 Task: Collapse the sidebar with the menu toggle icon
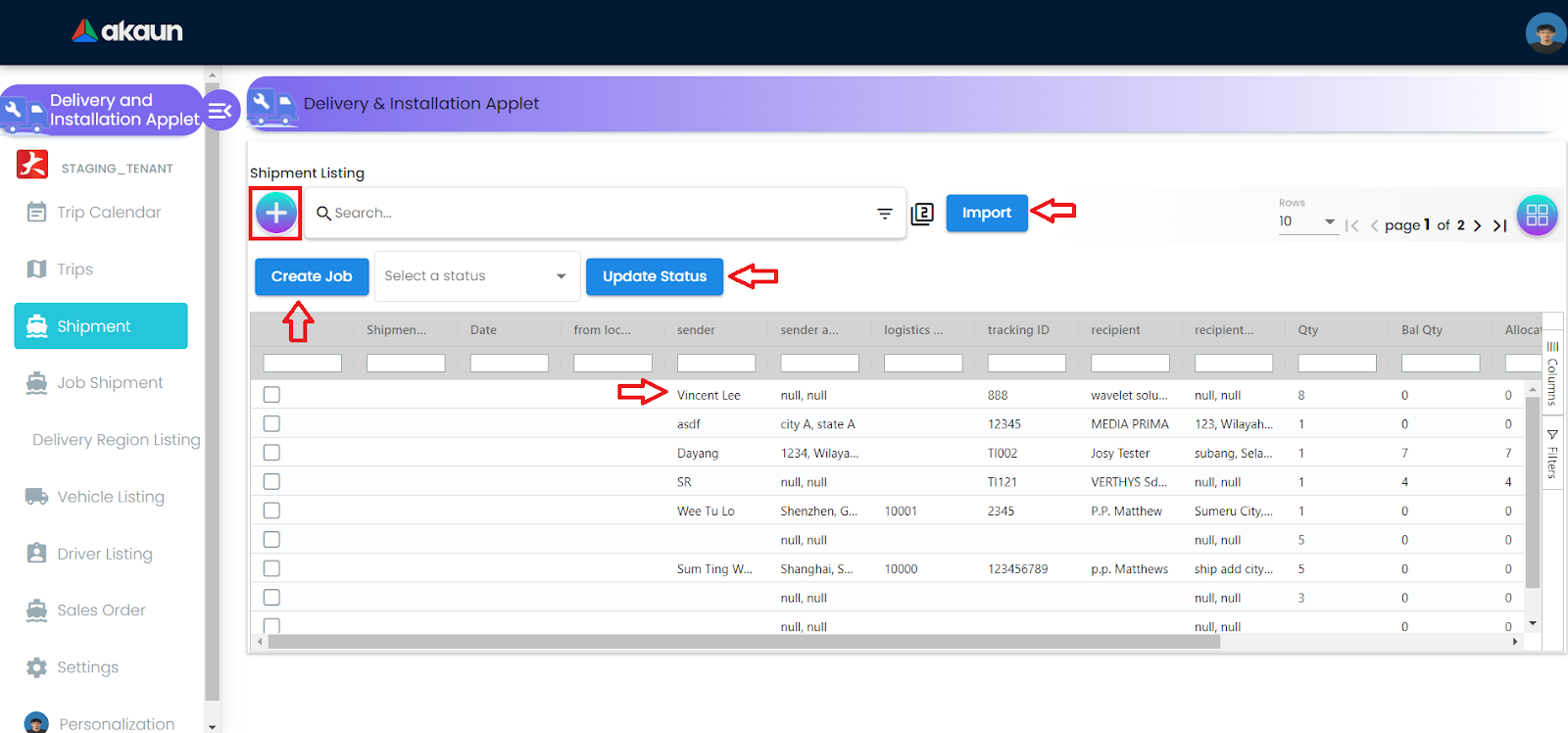tap(220, 111)
